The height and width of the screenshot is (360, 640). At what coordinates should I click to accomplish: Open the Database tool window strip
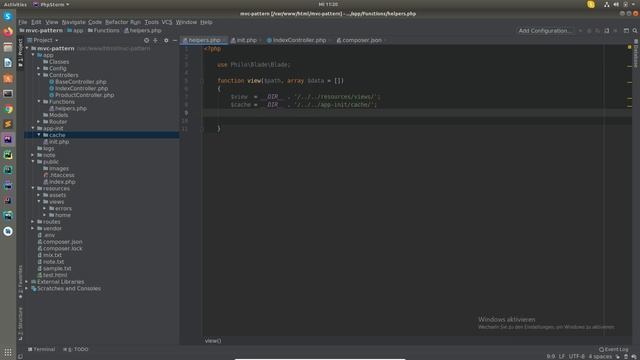[x=636, y=53]
